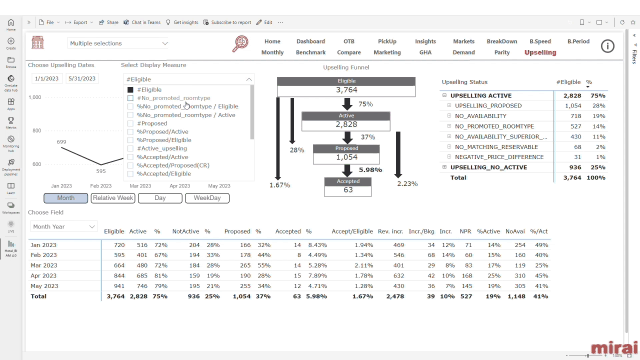Check %No_promoted_roomtype / Active option

coord(130,115)
